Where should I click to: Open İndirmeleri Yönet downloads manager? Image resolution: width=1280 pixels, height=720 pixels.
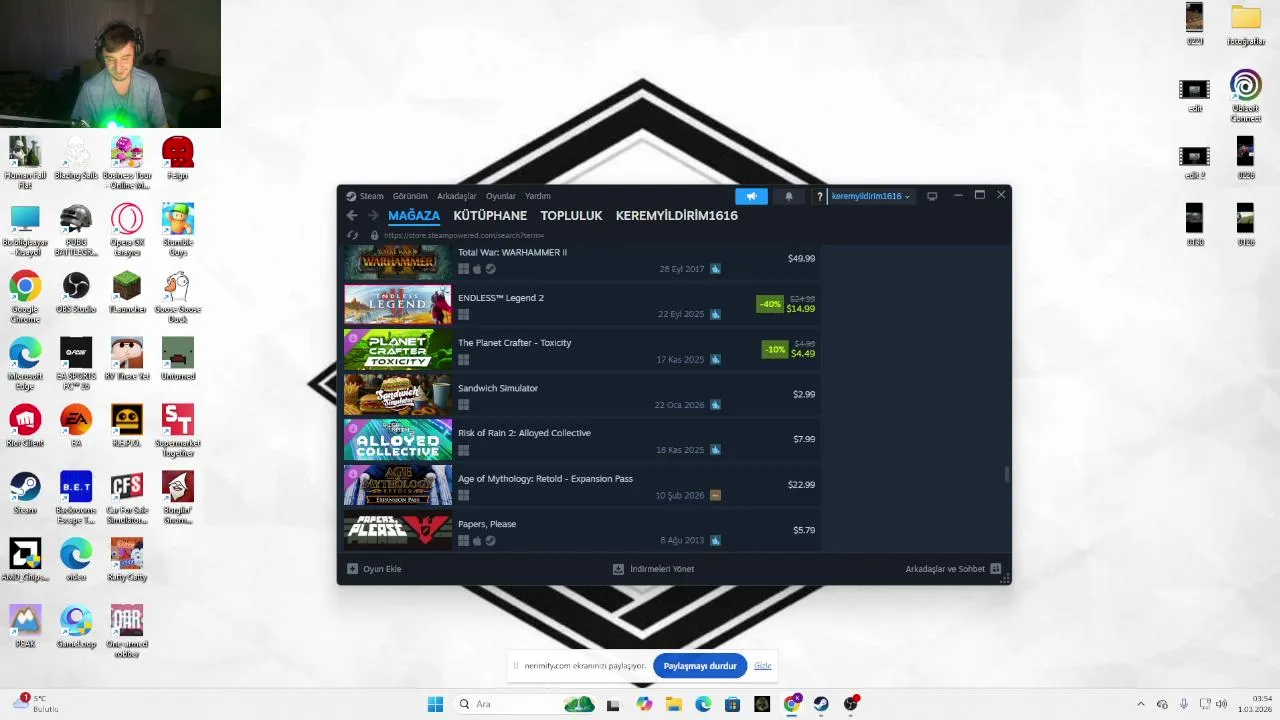click(654, 569)
